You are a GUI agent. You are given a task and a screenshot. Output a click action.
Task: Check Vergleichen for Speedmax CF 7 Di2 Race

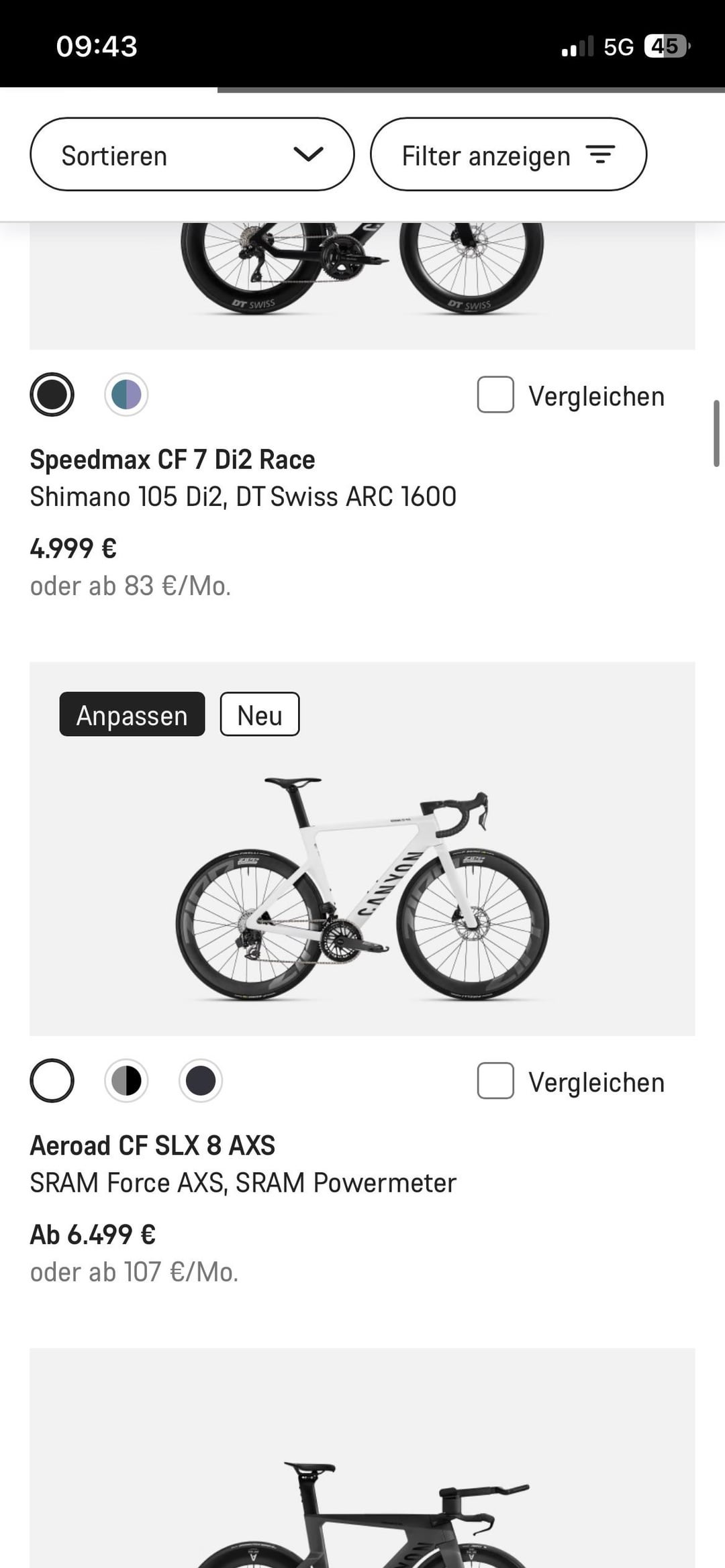(x=495, y=395)
